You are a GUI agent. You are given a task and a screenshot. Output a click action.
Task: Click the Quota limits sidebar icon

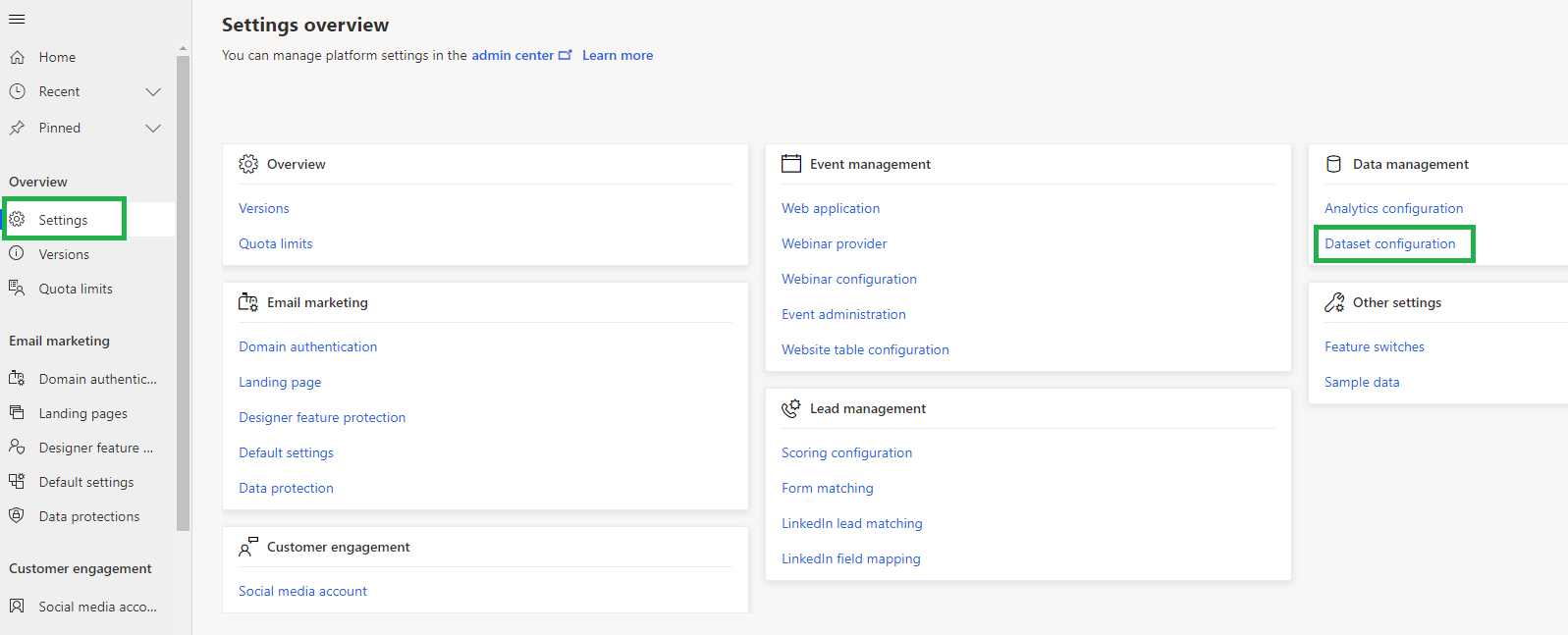pos(17,289)
